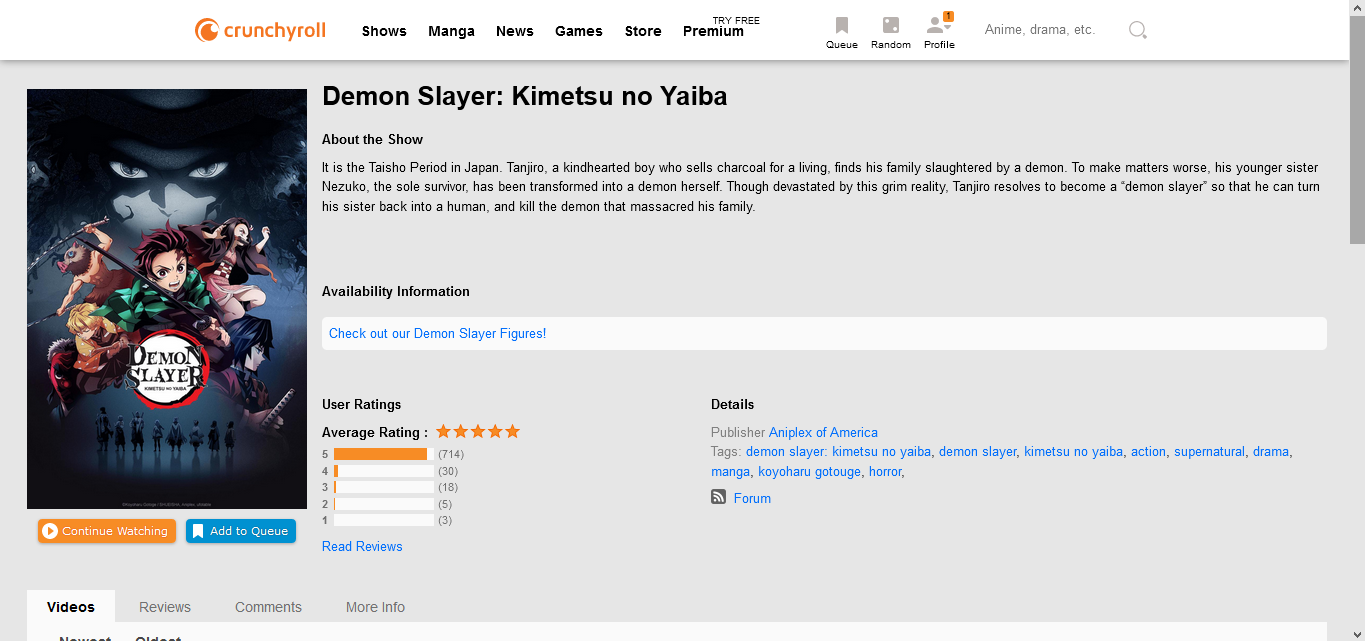Screen dimensions: 1365x641
Task: Open the Queue bookmark icon
Action: tap(842, 25)
